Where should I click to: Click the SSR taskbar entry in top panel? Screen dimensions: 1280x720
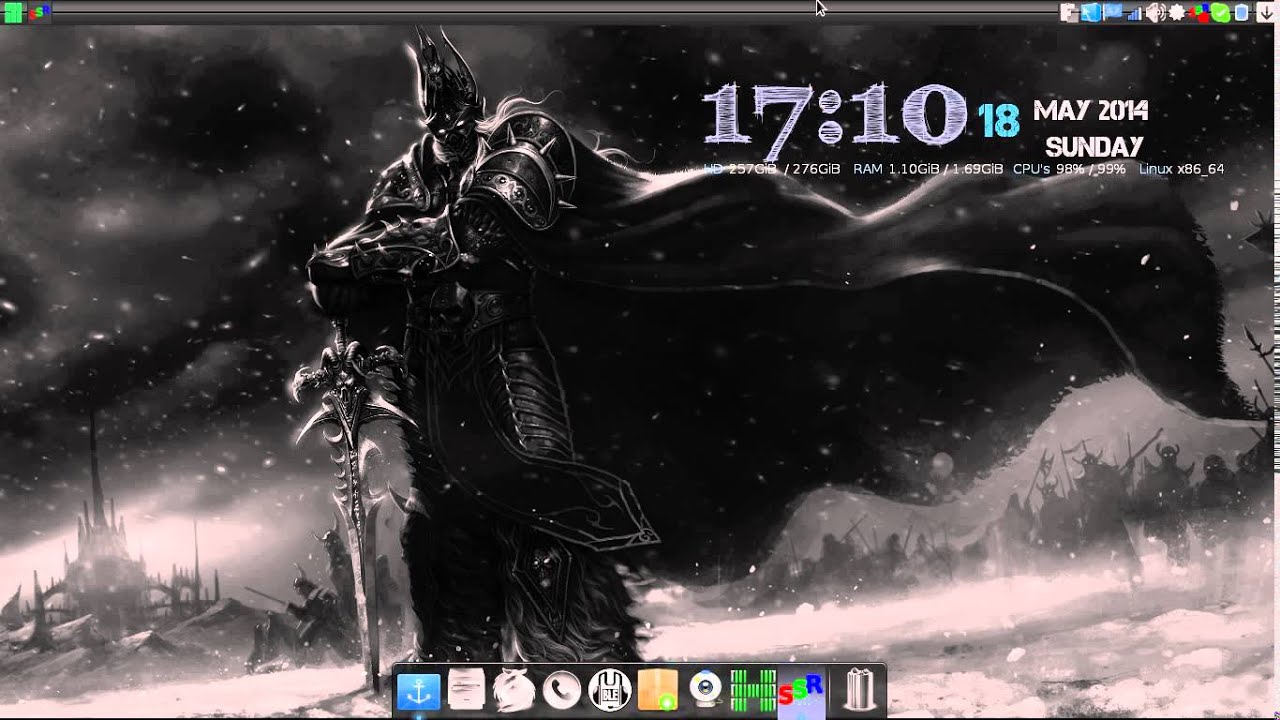click(x=40, y=12)
